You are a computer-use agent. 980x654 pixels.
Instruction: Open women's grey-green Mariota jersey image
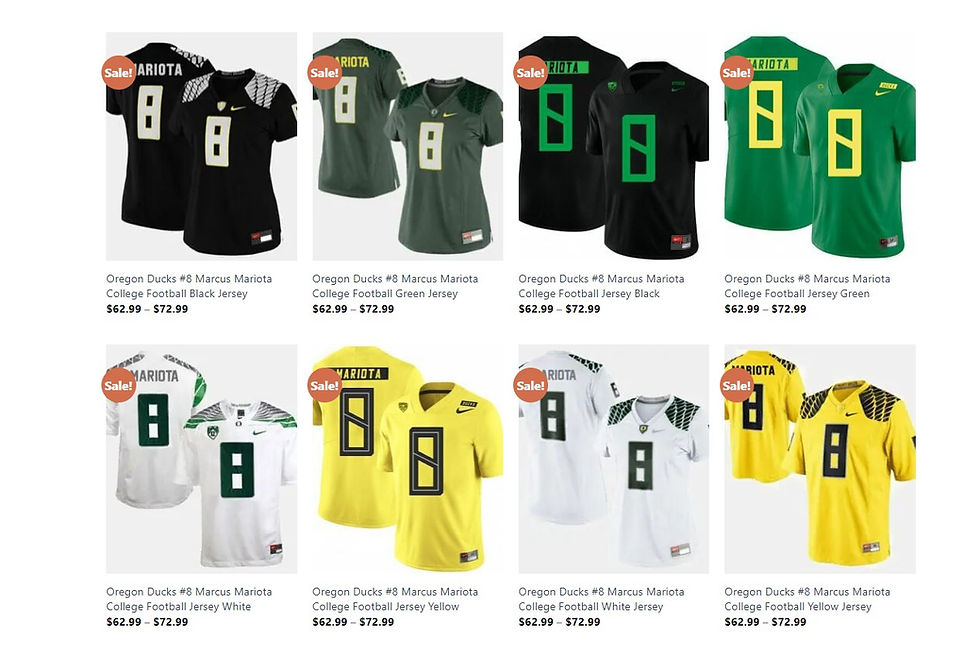pos(408,146)
